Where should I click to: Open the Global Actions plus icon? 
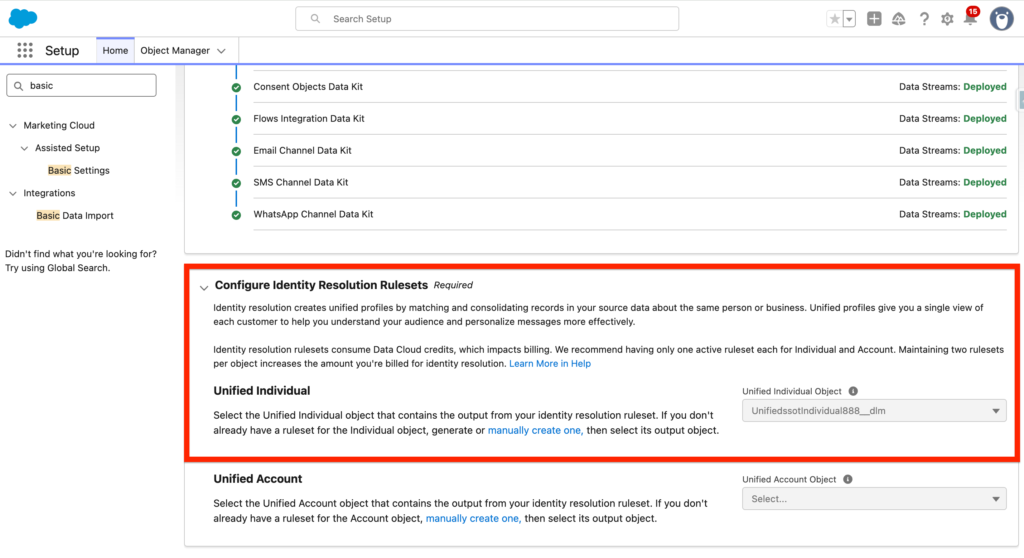pos(874,19)
